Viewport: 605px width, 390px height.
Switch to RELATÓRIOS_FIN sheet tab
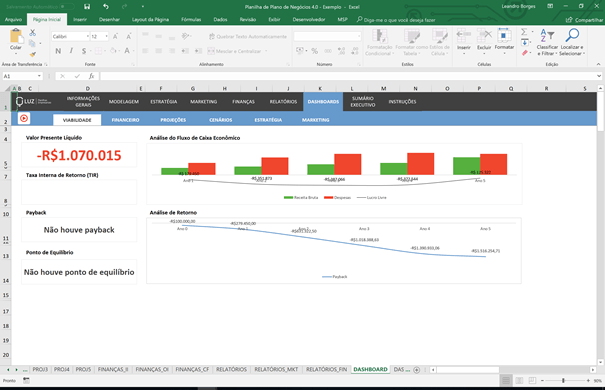(326, 370)
